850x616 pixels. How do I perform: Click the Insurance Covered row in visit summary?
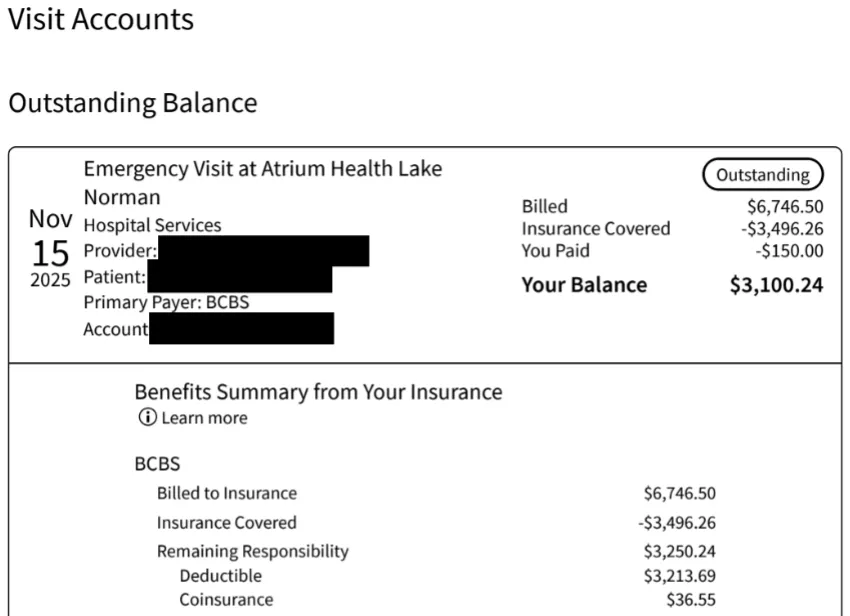point(672,228)
